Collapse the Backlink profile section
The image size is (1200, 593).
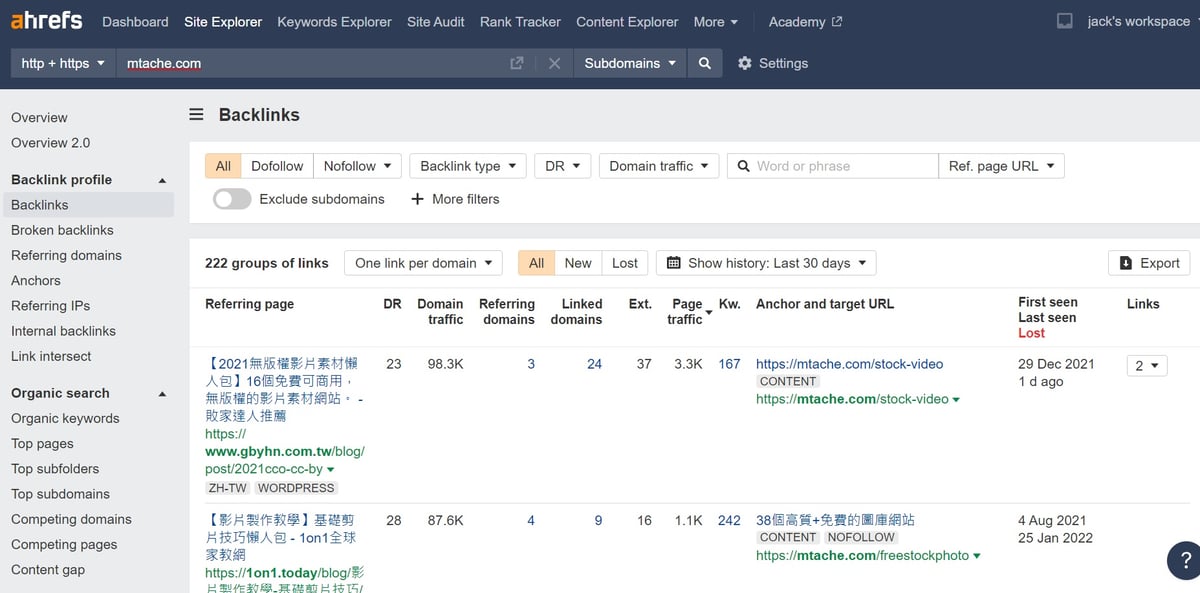click(x=162, y=180)
